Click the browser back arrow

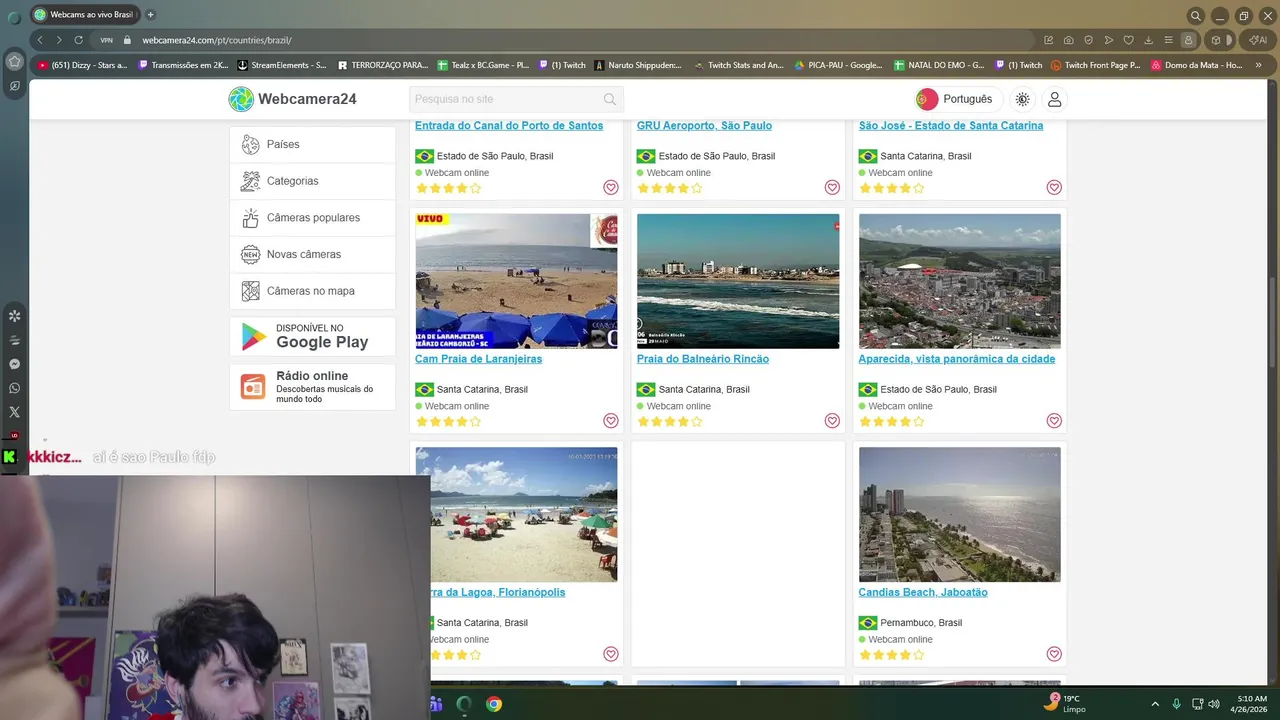coord(40,40)
